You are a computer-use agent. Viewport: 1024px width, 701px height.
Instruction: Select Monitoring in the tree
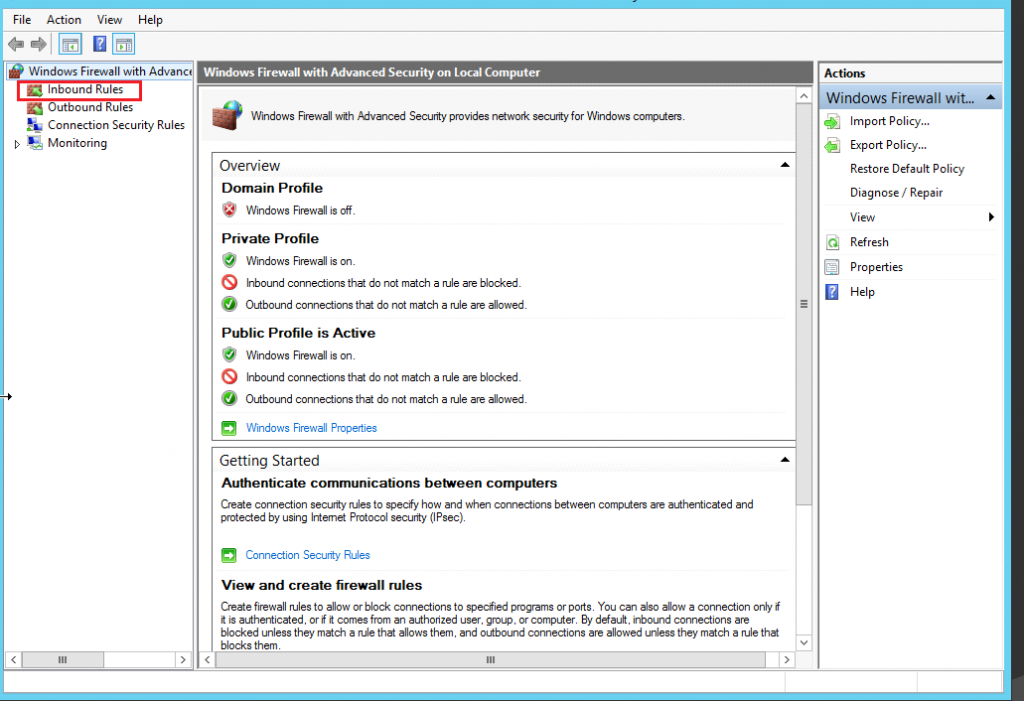coord(77,142)
